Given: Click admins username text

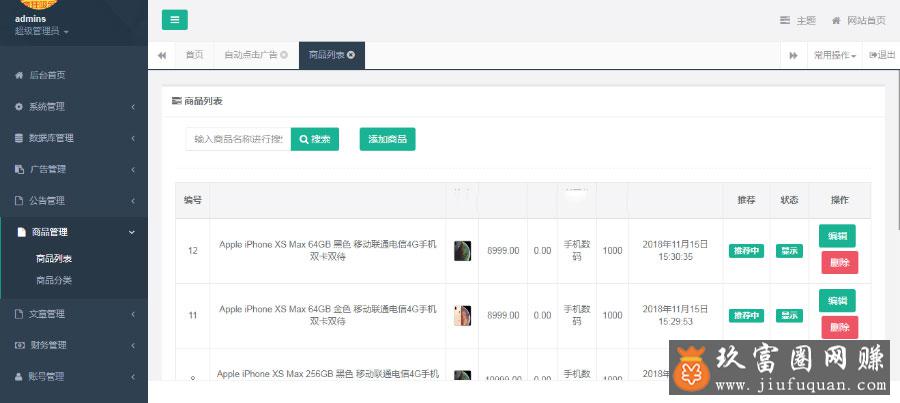Looking at the screenshot, I should [30, 19].
